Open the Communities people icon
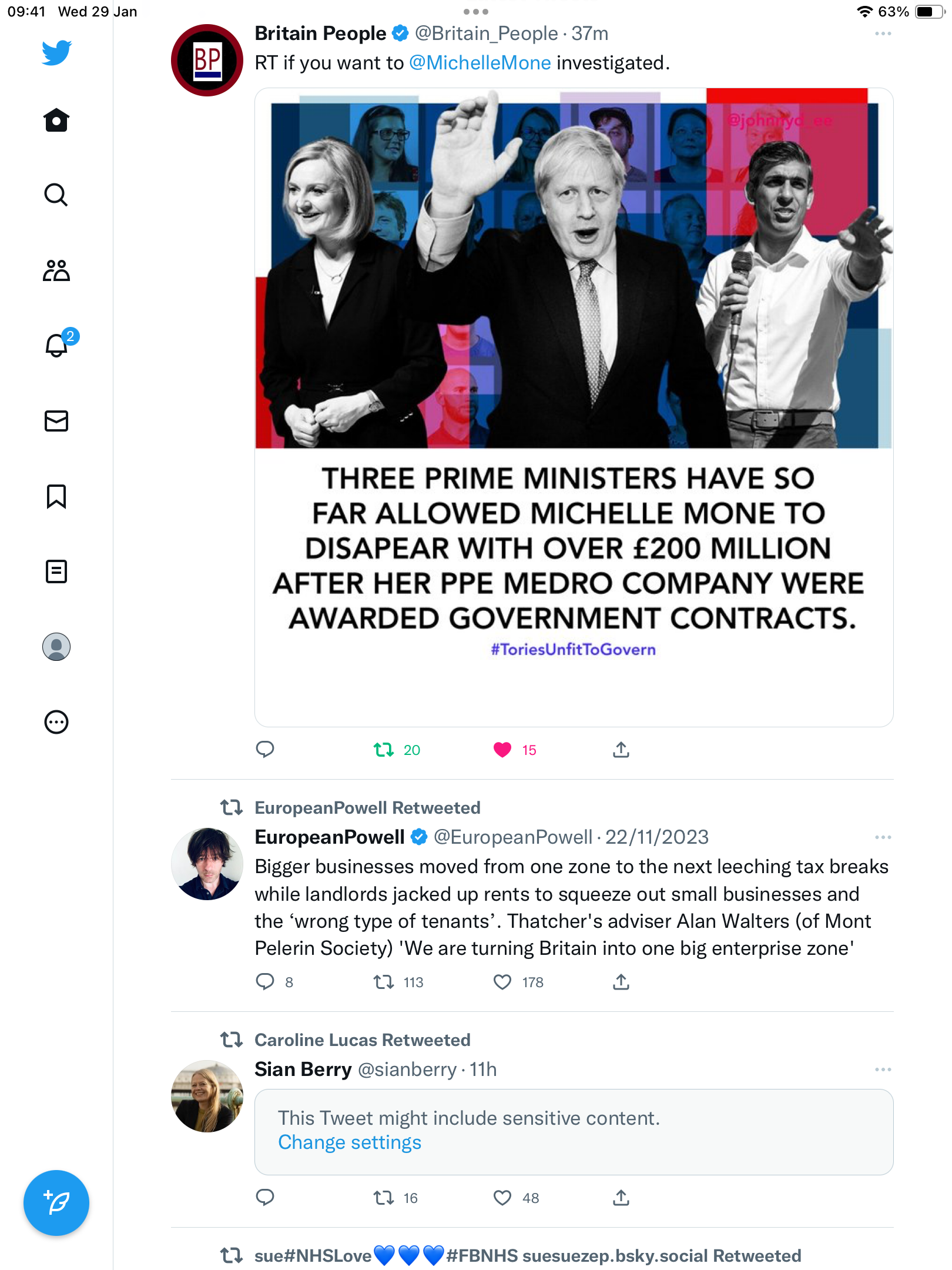This screenshot has height=1270, width=952. tap(56, 270)
